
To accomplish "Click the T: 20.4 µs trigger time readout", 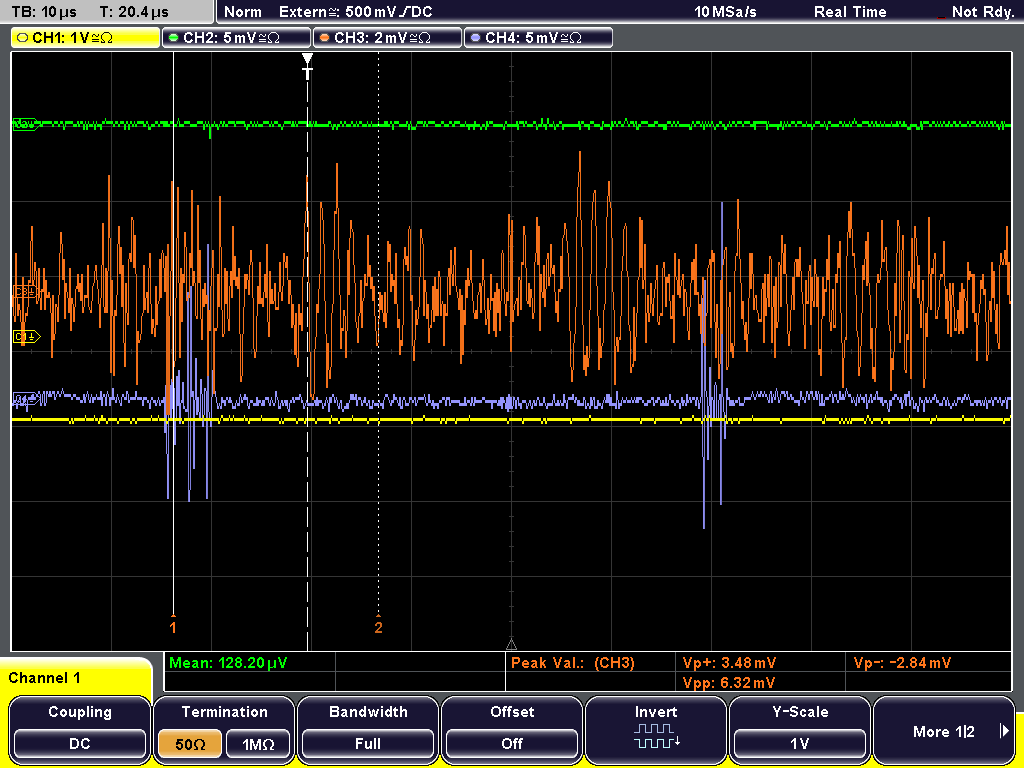I will click(x=134, y=12).
